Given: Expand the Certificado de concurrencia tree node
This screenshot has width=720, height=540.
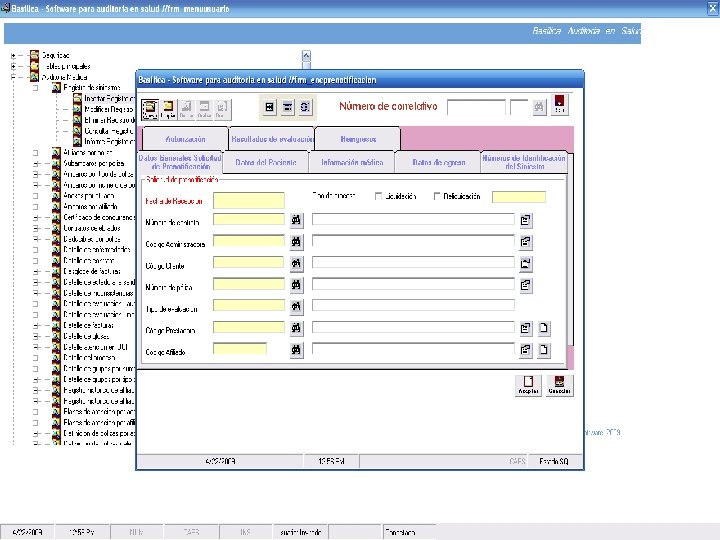Looking at the screenshot, I should click(x=35, y=217).
